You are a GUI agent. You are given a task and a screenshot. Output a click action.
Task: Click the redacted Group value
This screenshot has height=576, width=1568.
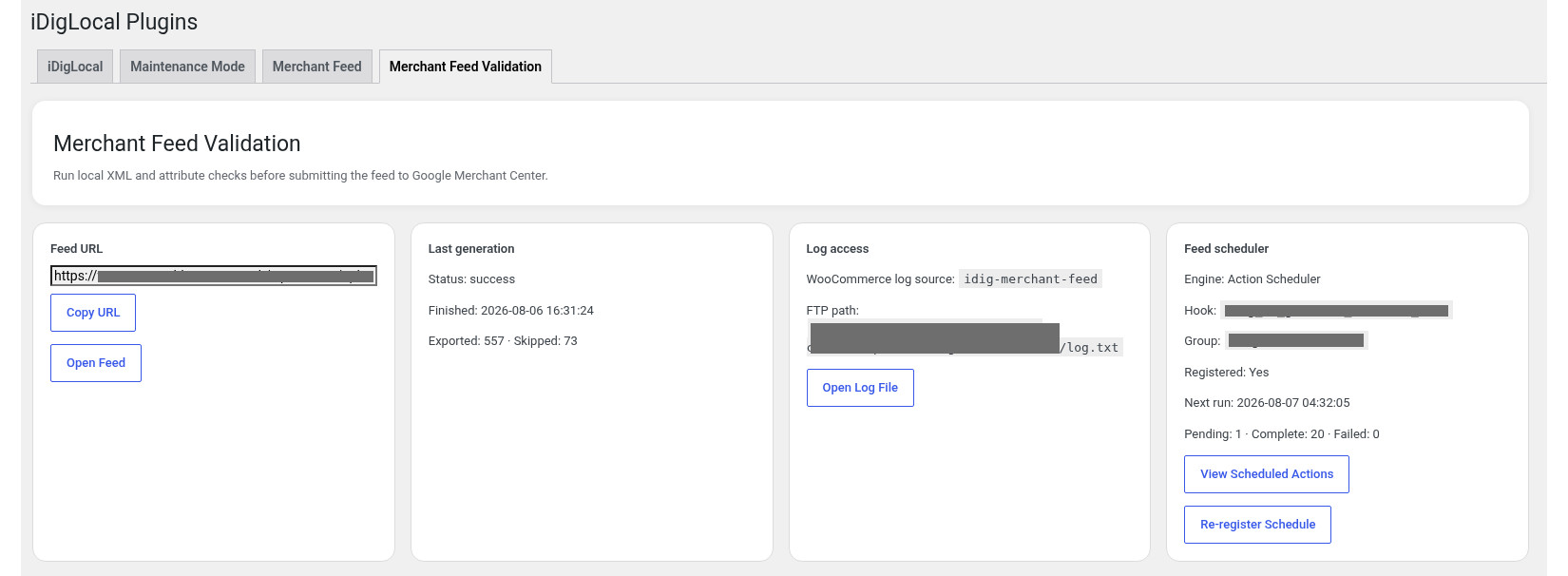1296,340
